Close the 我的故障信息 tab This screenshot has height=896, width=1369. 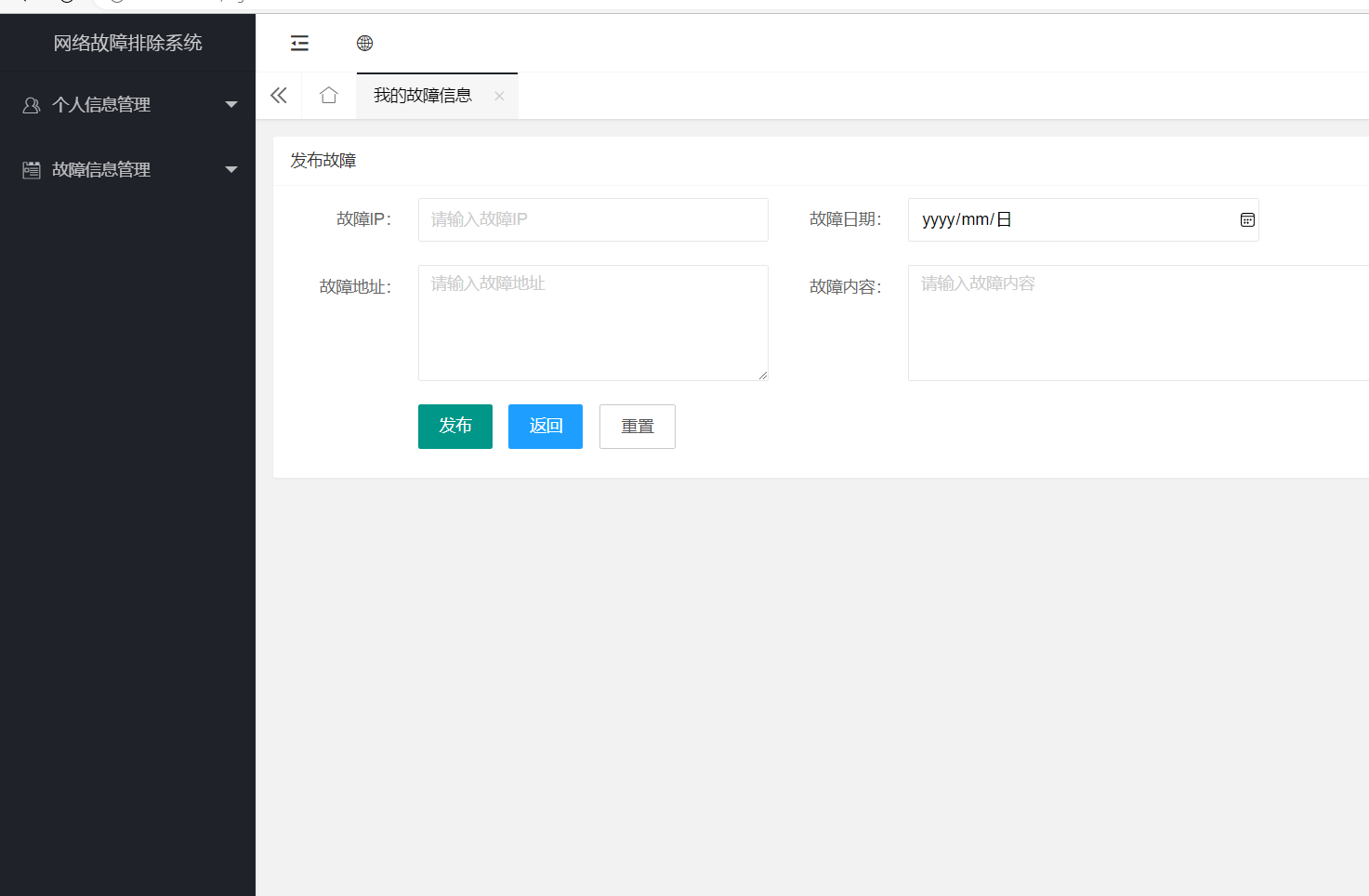click(499, 96)
